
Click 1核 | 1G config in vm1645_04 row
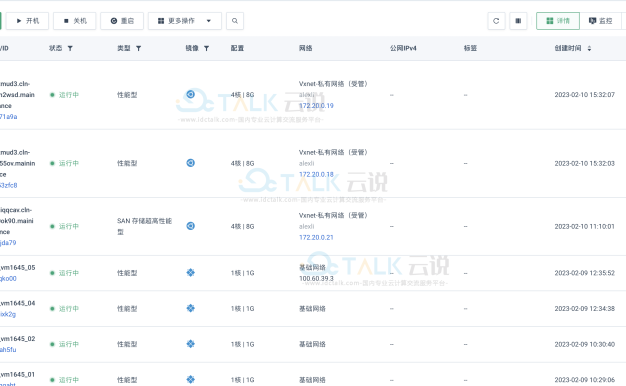tap(242, 309)
